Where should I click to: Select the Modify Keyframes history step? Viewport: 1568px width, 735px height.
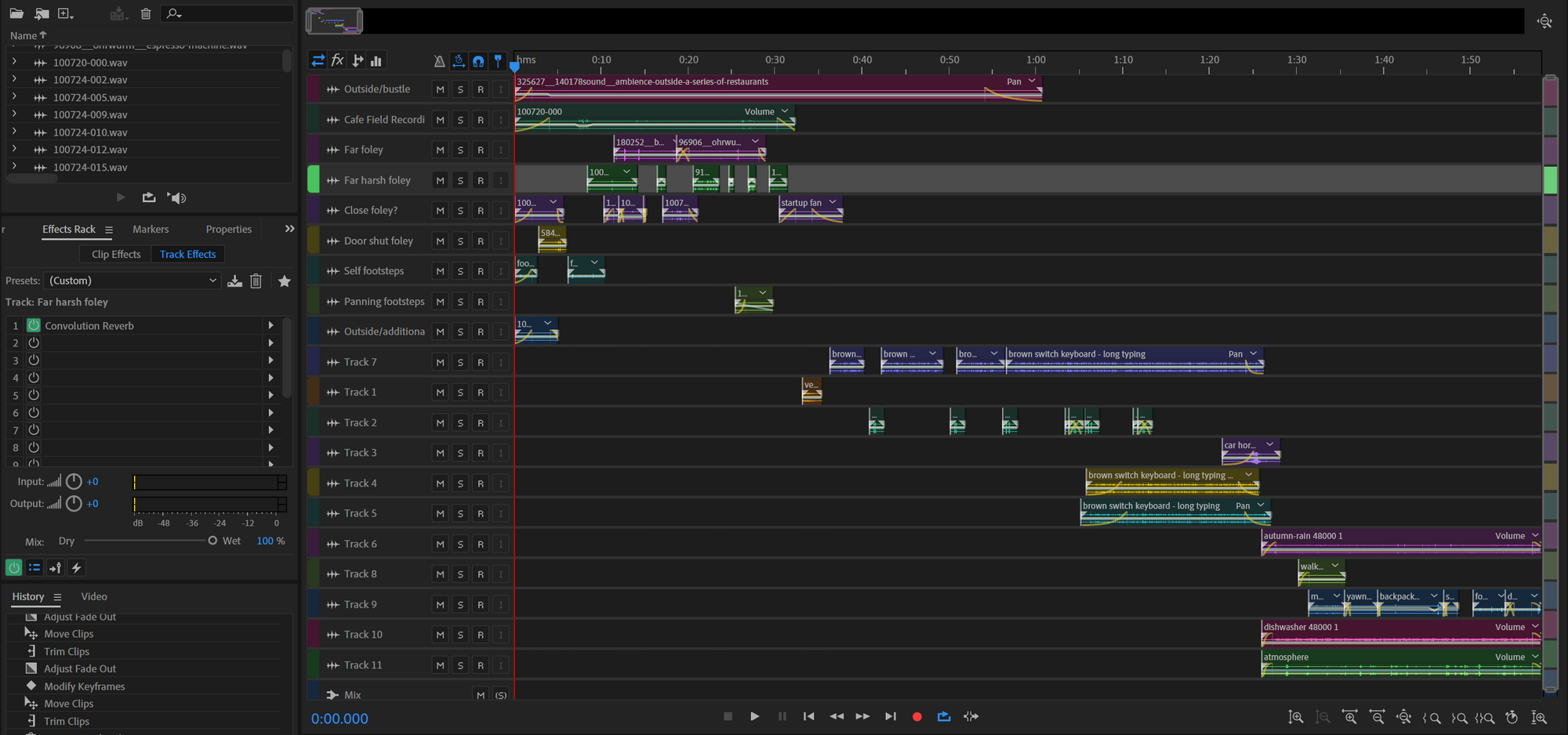[85, 686]
